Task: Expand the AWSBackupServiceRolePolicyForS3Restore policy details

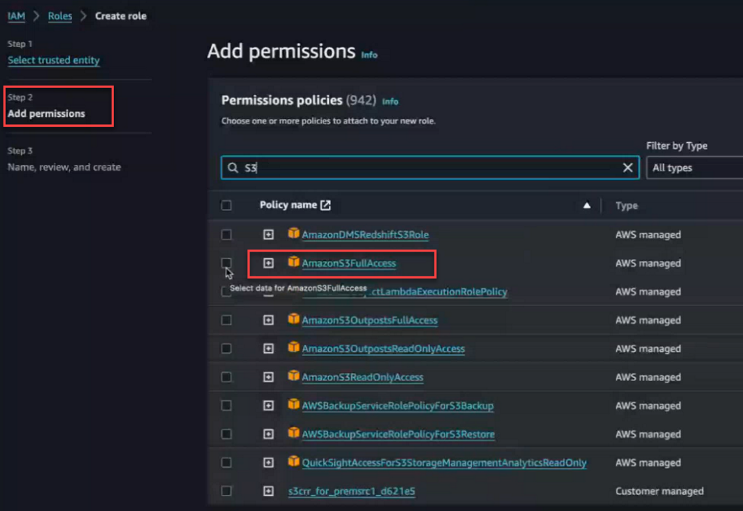Action: (269, 434)
